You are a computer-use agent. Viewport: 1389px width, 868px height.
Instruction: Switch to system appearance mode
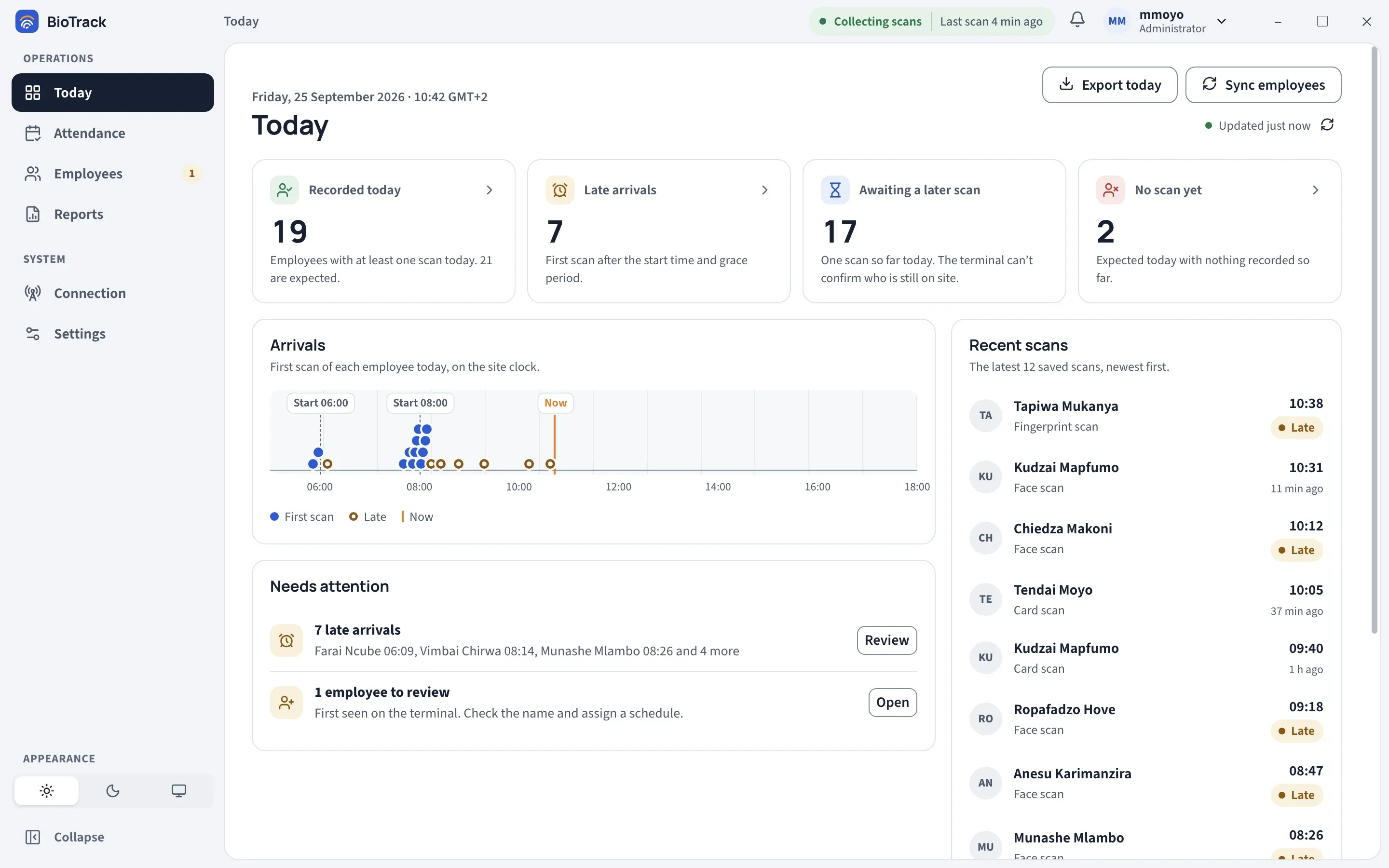178,791
